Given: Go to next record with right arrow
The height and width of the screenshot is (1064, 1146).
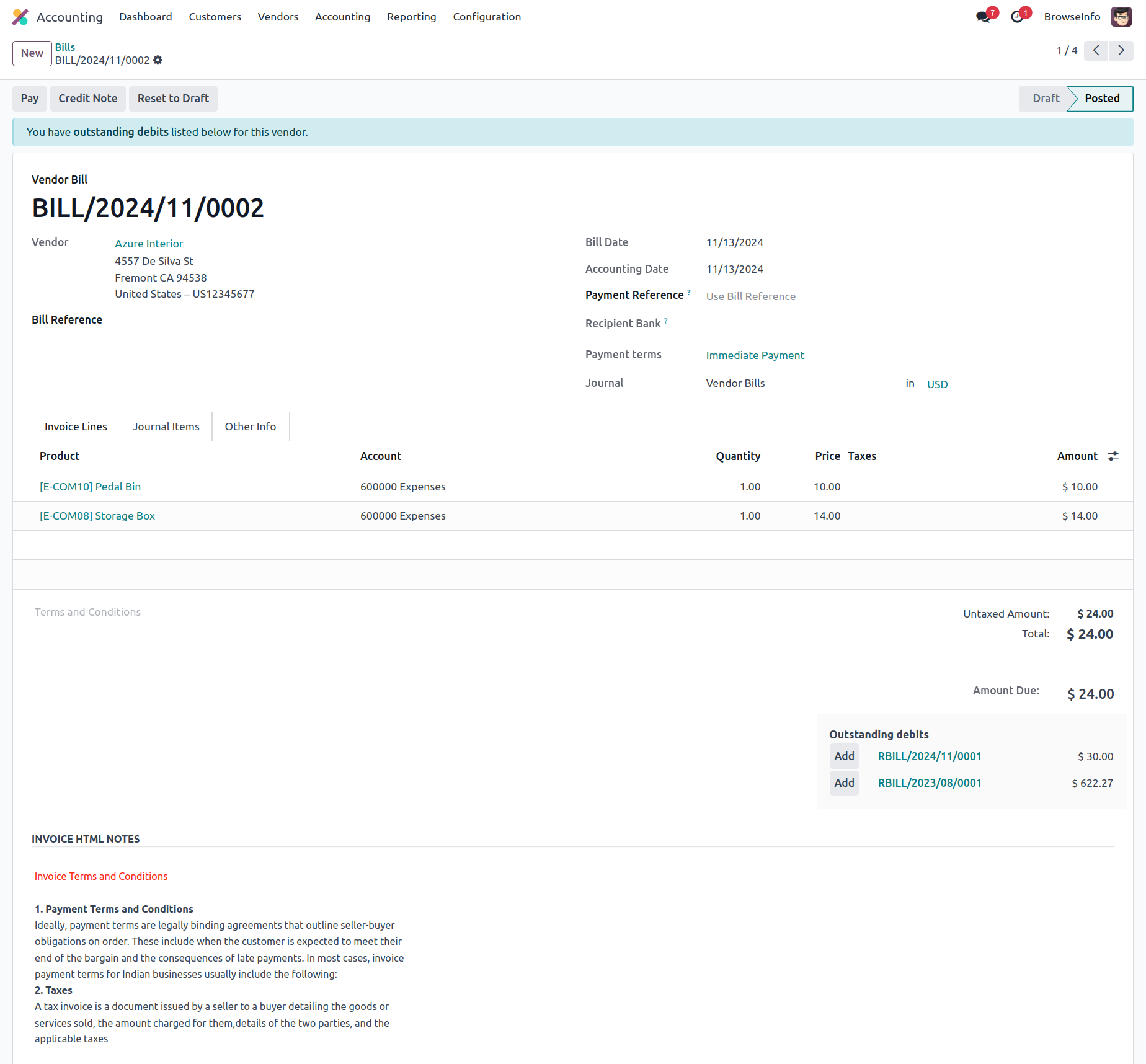Looking at the screenshot, I should [1121, 51].
